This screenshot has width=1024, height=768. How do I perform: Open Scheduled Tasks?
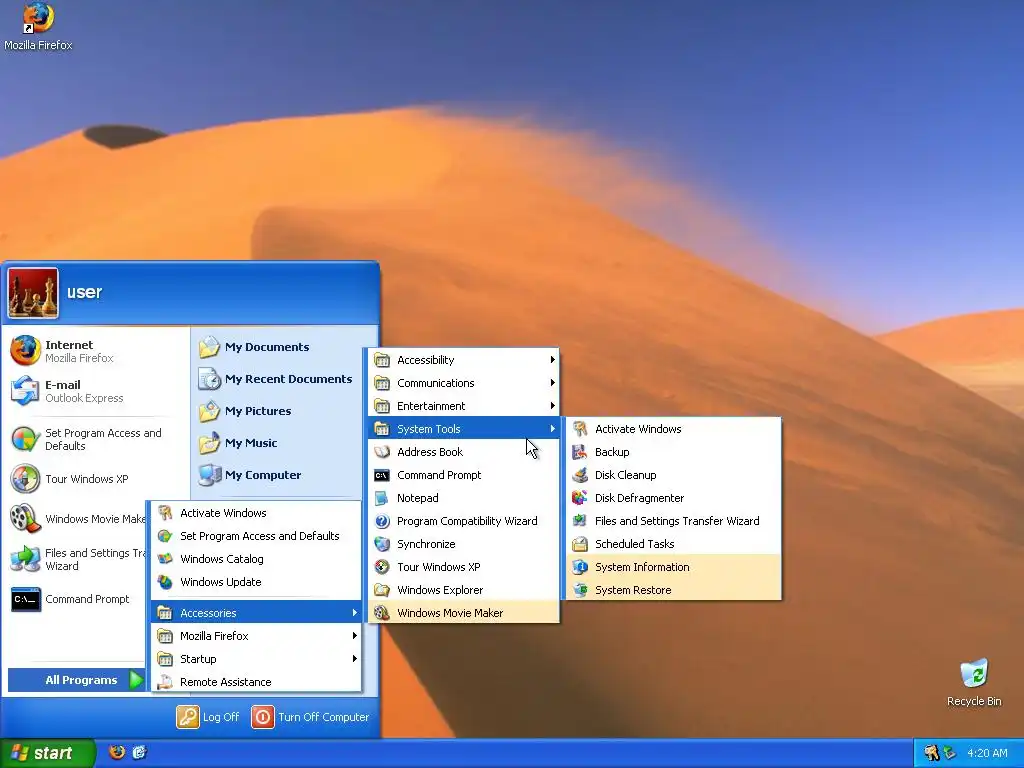(673, 544)
